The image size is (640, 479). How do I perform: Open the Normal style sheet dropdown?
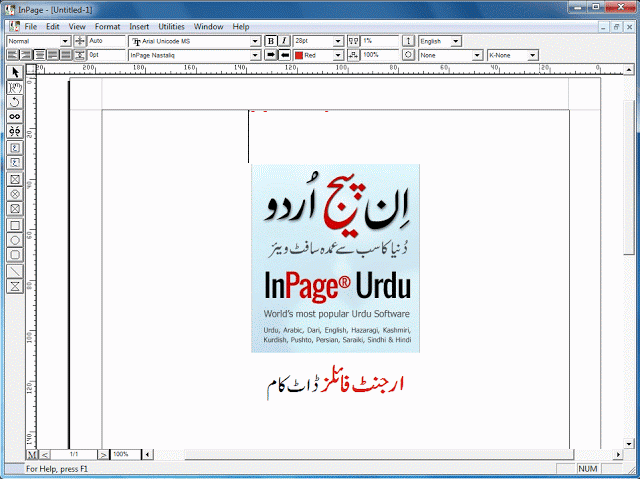[x=65, y=41]
